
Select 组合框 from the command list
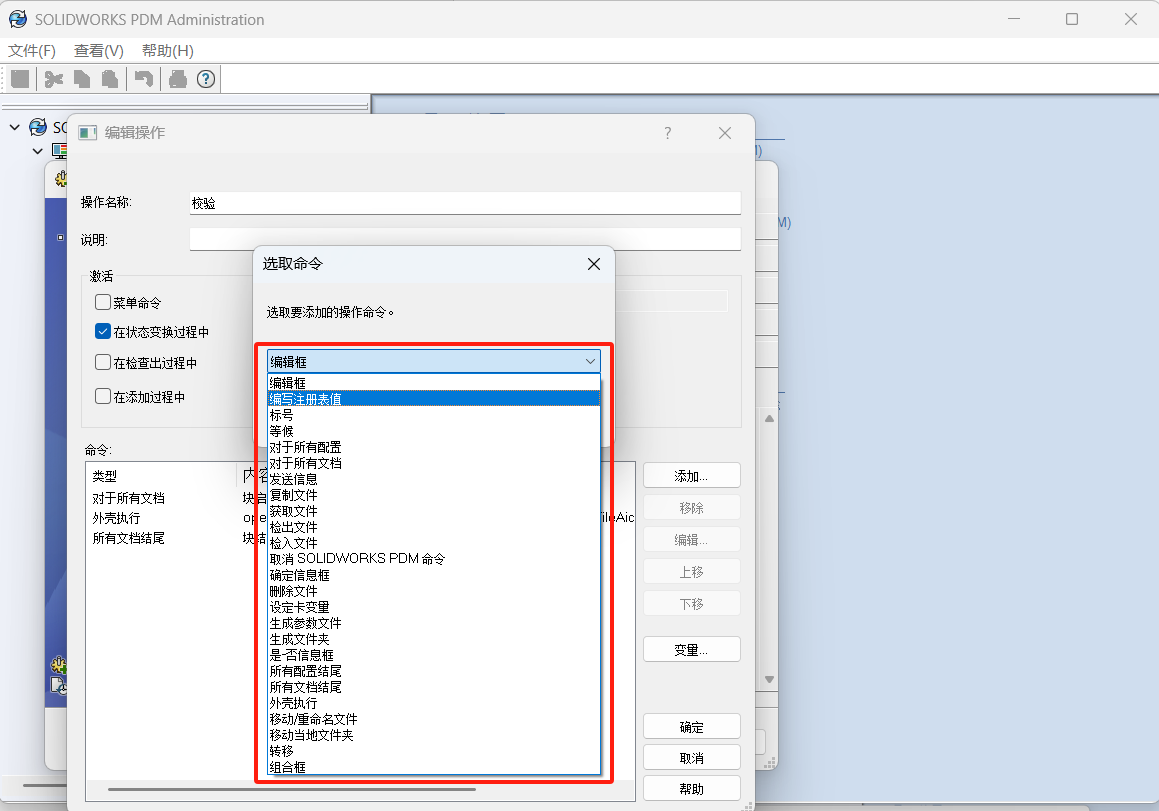click(x=433, y=767)
